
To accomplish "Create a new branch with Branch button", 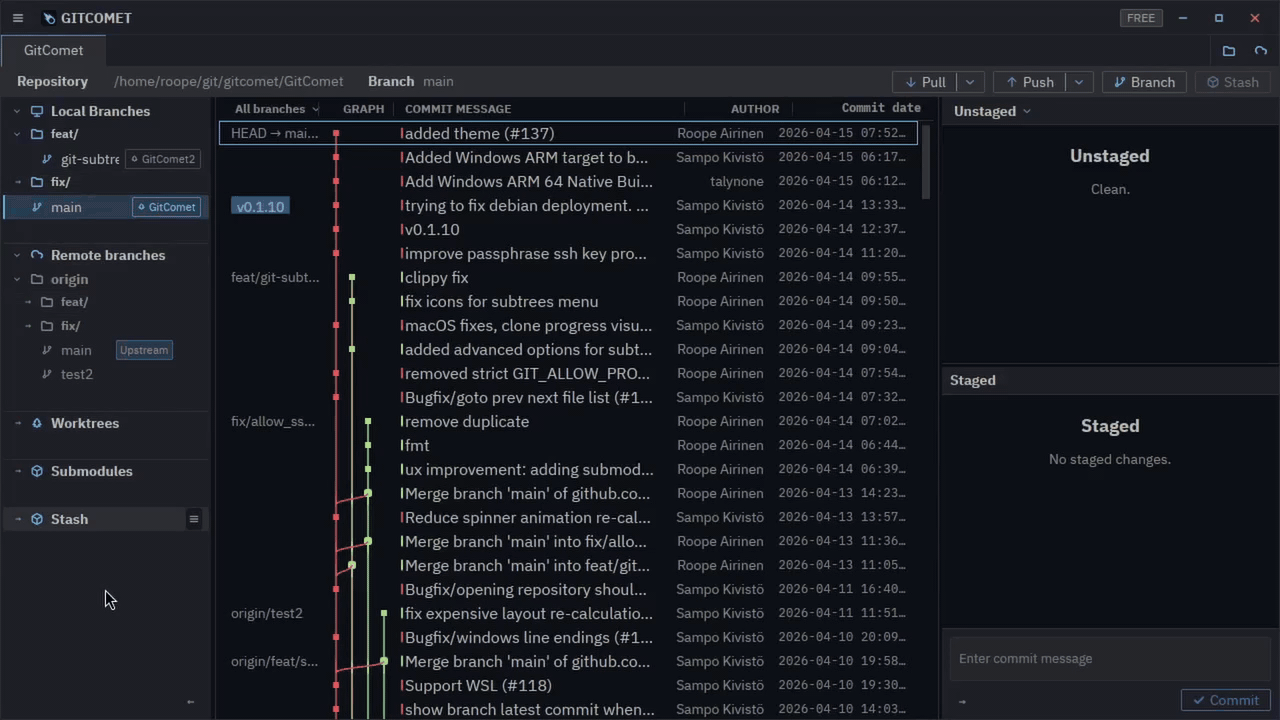I will (1144, 82).
